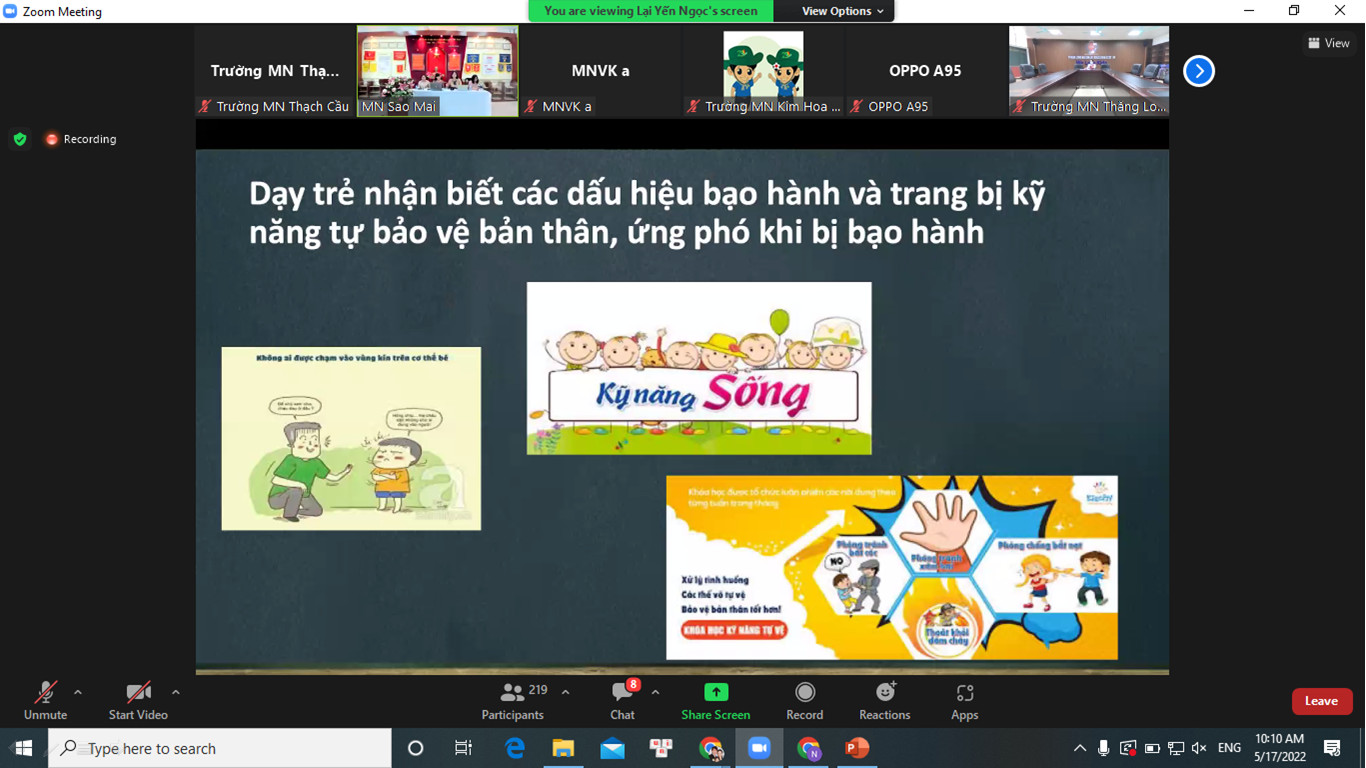Expand audio options arrow beside Unmute
The image size is (1366, 768).
click(78, 692)
